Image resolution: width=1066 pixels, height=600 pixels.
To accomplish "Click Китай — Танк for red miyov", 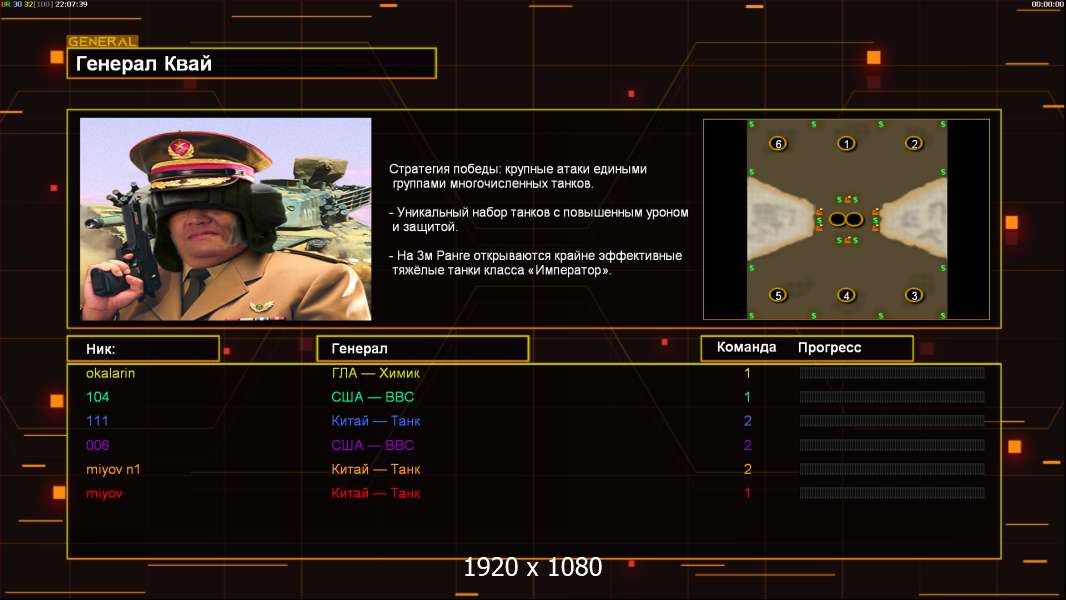I will coord(375,493).
